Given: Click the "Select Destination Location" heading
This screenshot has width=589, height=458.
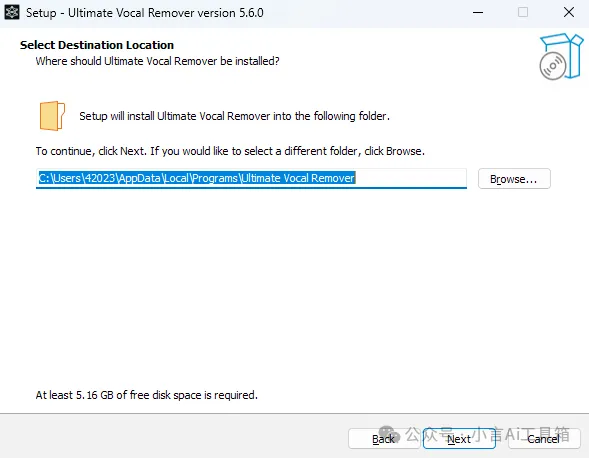Looking at the screenshot, I should tap(97, 45).
